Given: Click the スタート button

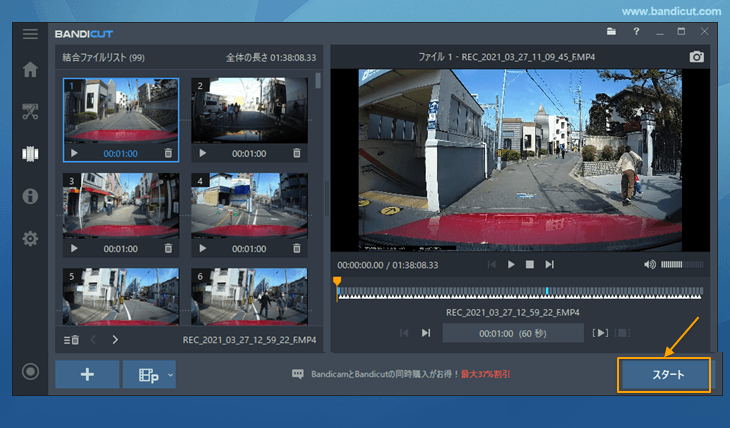Looking at the screenshot, I should click(x=664, y=374).
